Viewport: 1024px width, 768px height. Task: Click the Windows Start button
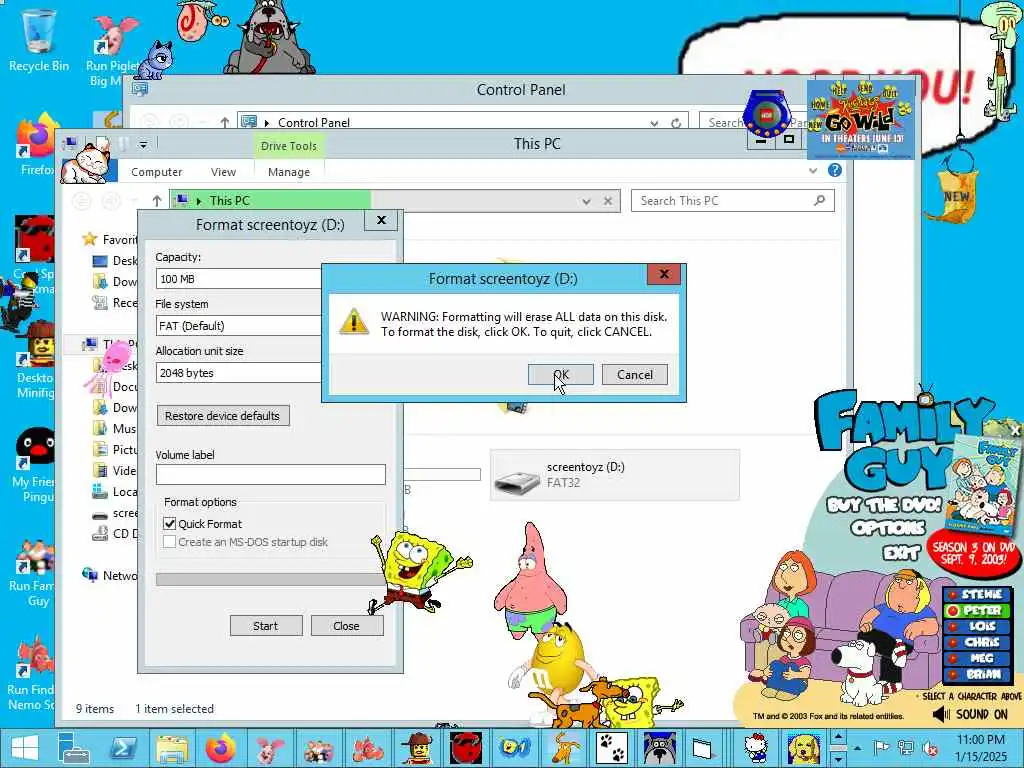(25, 748)
